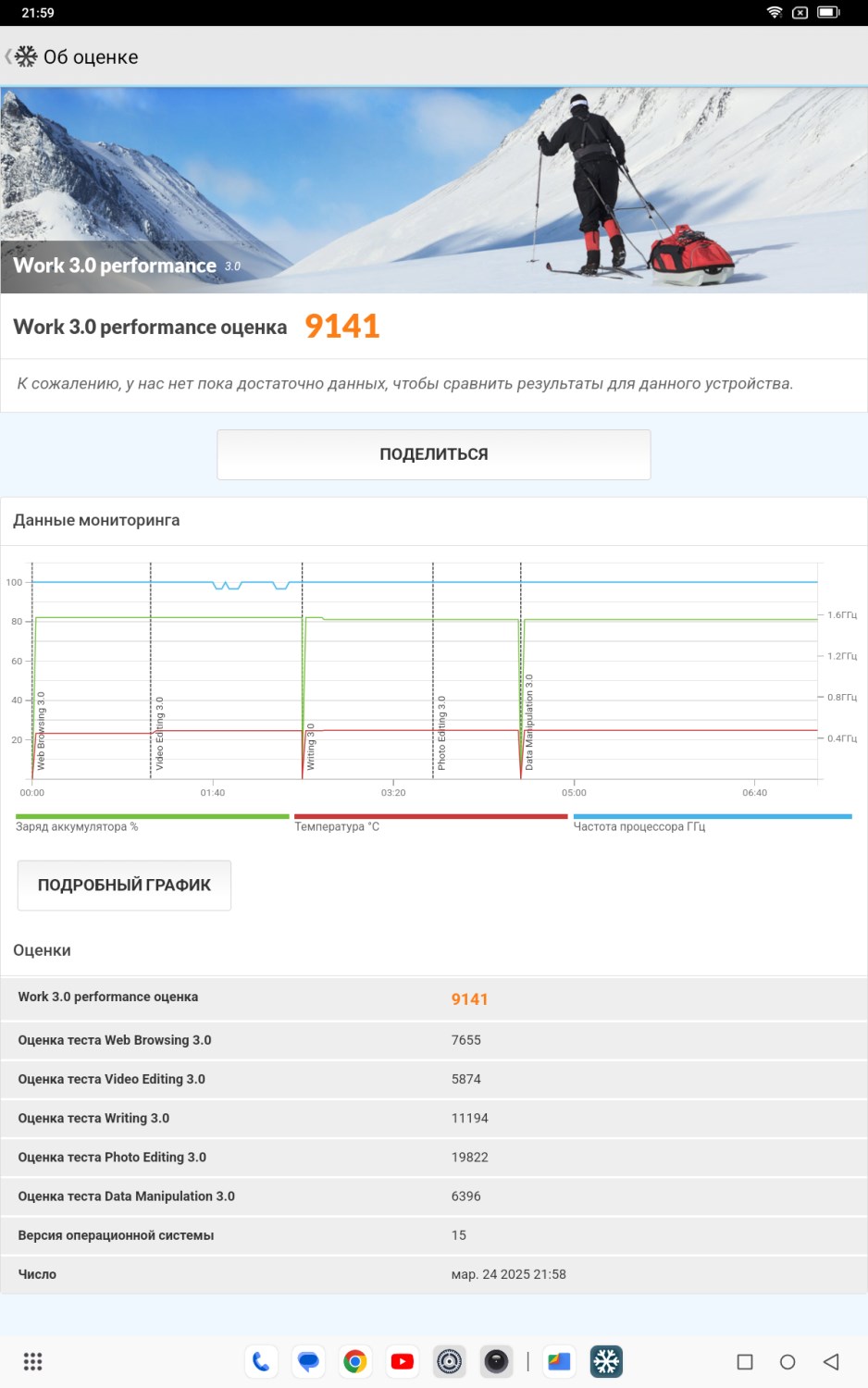The image size is (868, 1388).
Task: Launch the Phone app from the dock
Action: click(261, 1361)
